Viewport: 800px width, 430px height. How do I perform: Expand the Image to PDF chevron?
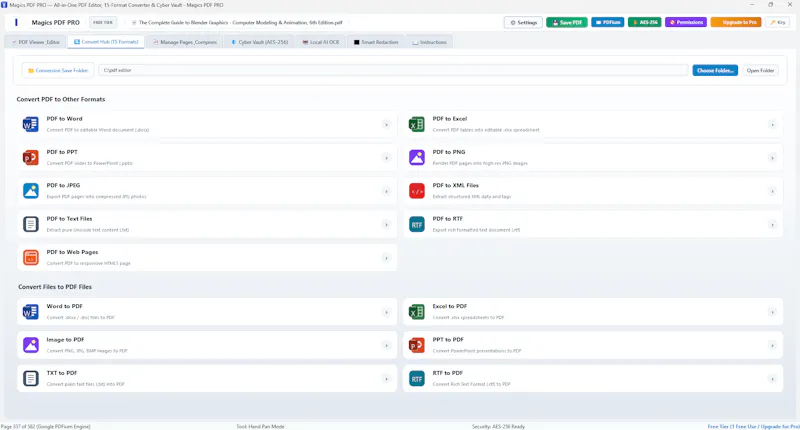click(x=386, y=345)
